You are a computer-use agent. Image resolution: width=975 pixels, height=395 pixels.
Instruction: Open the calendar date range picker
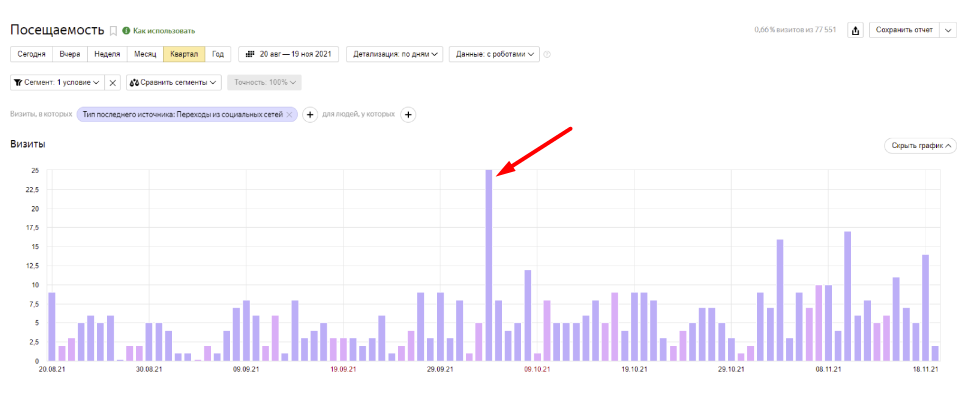click(289, 54)
